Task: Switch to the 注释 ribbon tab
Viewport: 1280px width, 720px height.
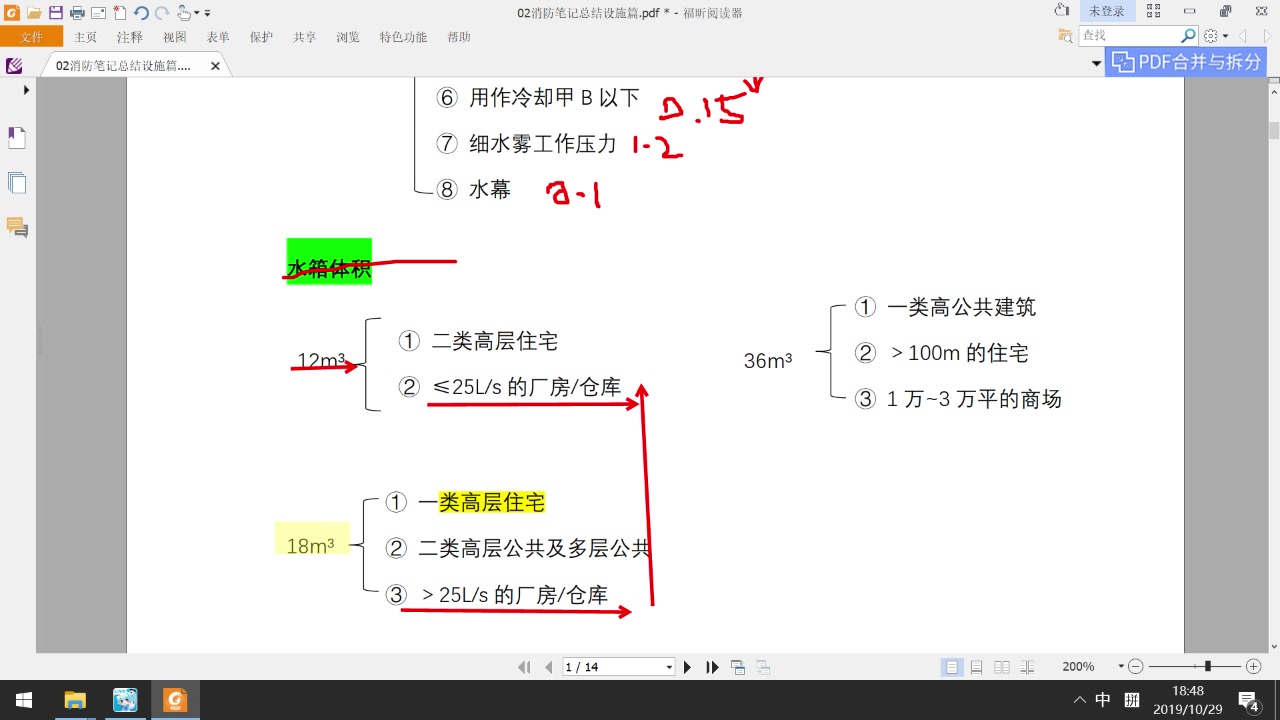Action: click(x=130, y=37)
